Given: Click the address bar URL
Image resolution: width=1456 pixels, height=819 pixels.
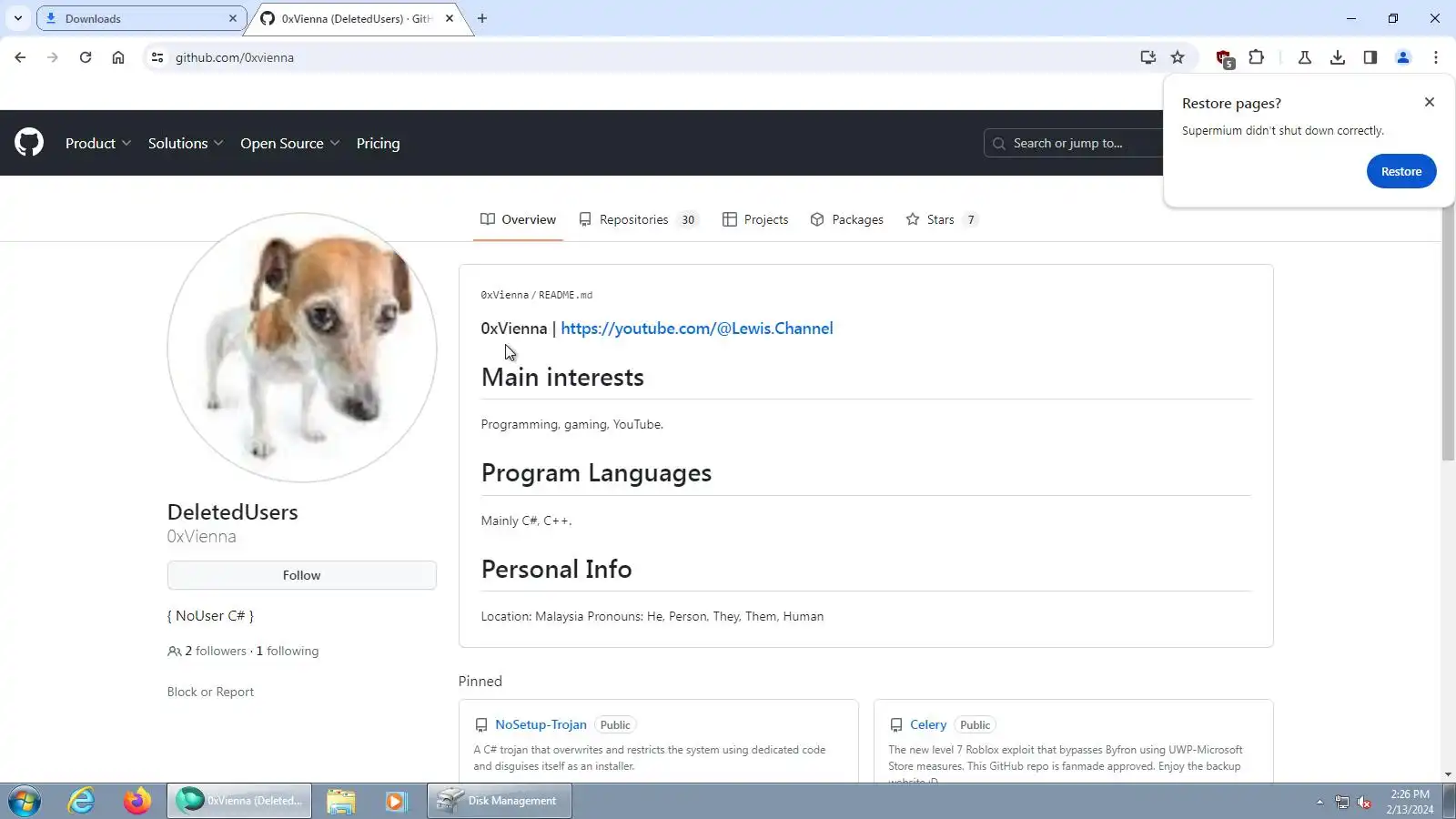Looking at the screenshot, I should click(x=235, y=57).
